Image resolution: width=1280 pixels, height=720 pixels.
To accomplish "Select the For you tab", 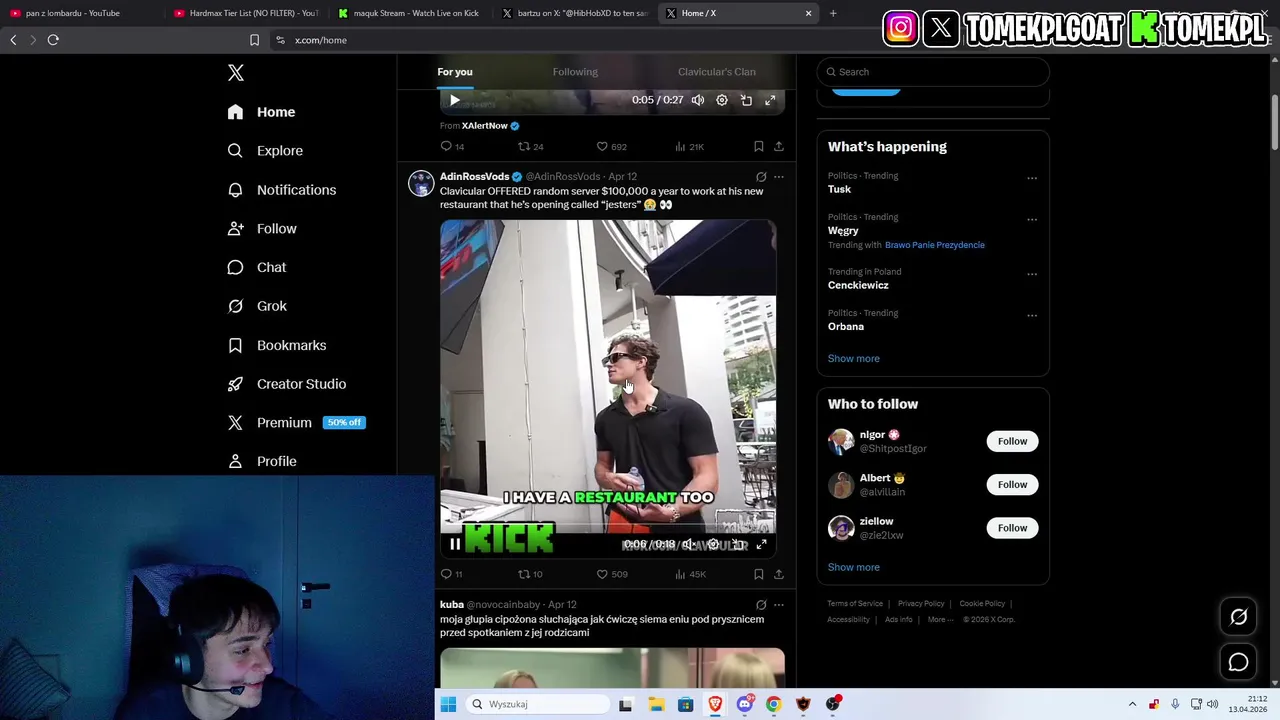I will 455,72.
